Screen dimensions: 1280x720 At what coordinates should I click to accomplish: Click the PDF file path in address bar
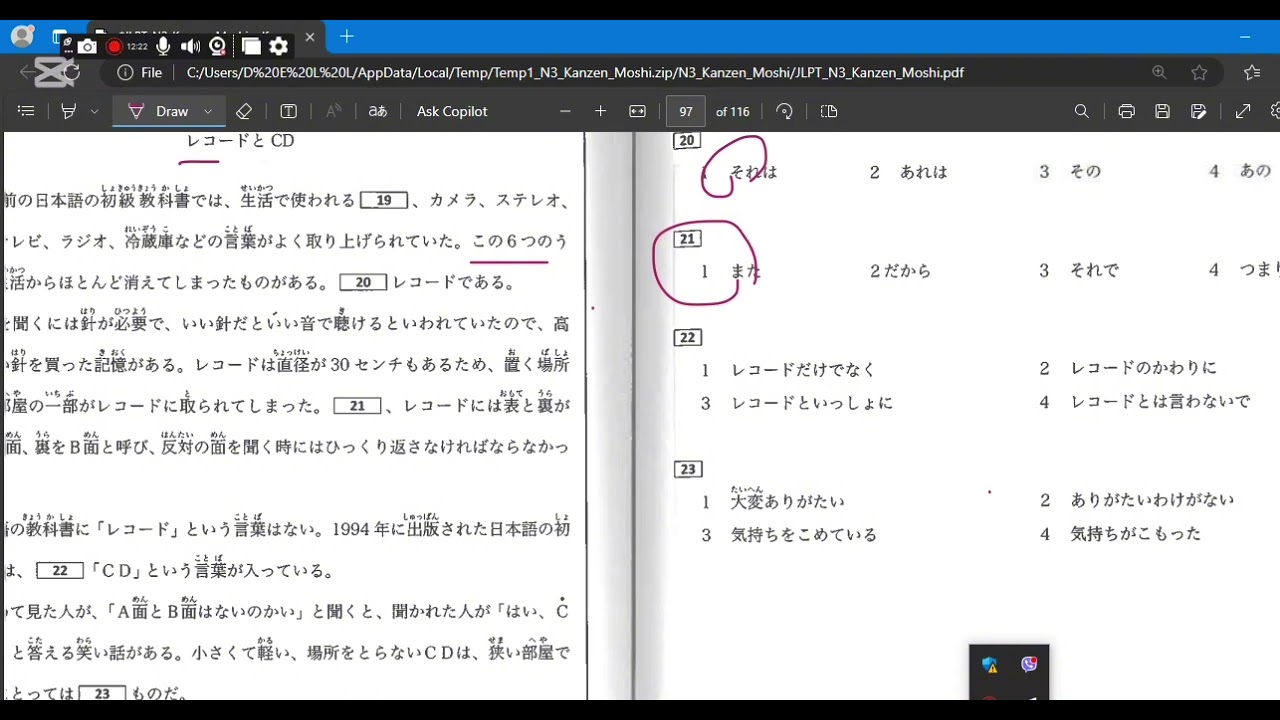tap(575, 72)
